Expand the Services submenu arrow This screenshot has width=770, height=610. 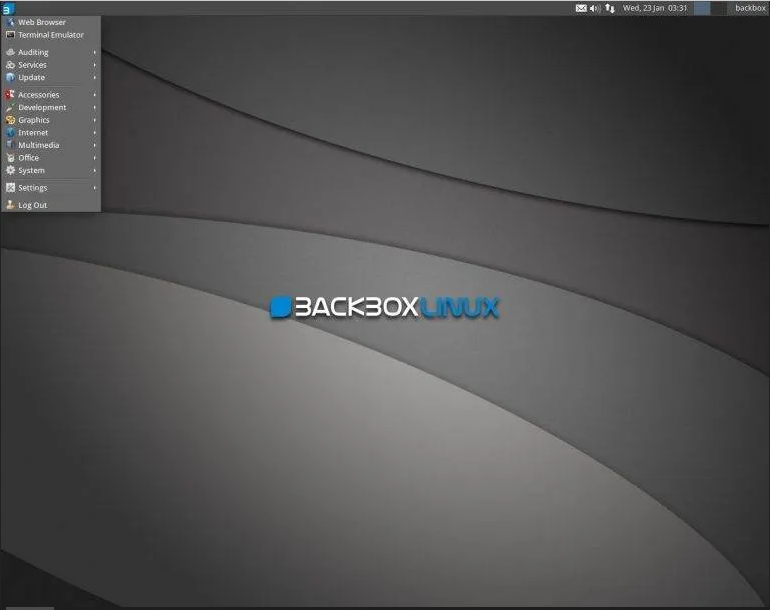pos(94,65)
